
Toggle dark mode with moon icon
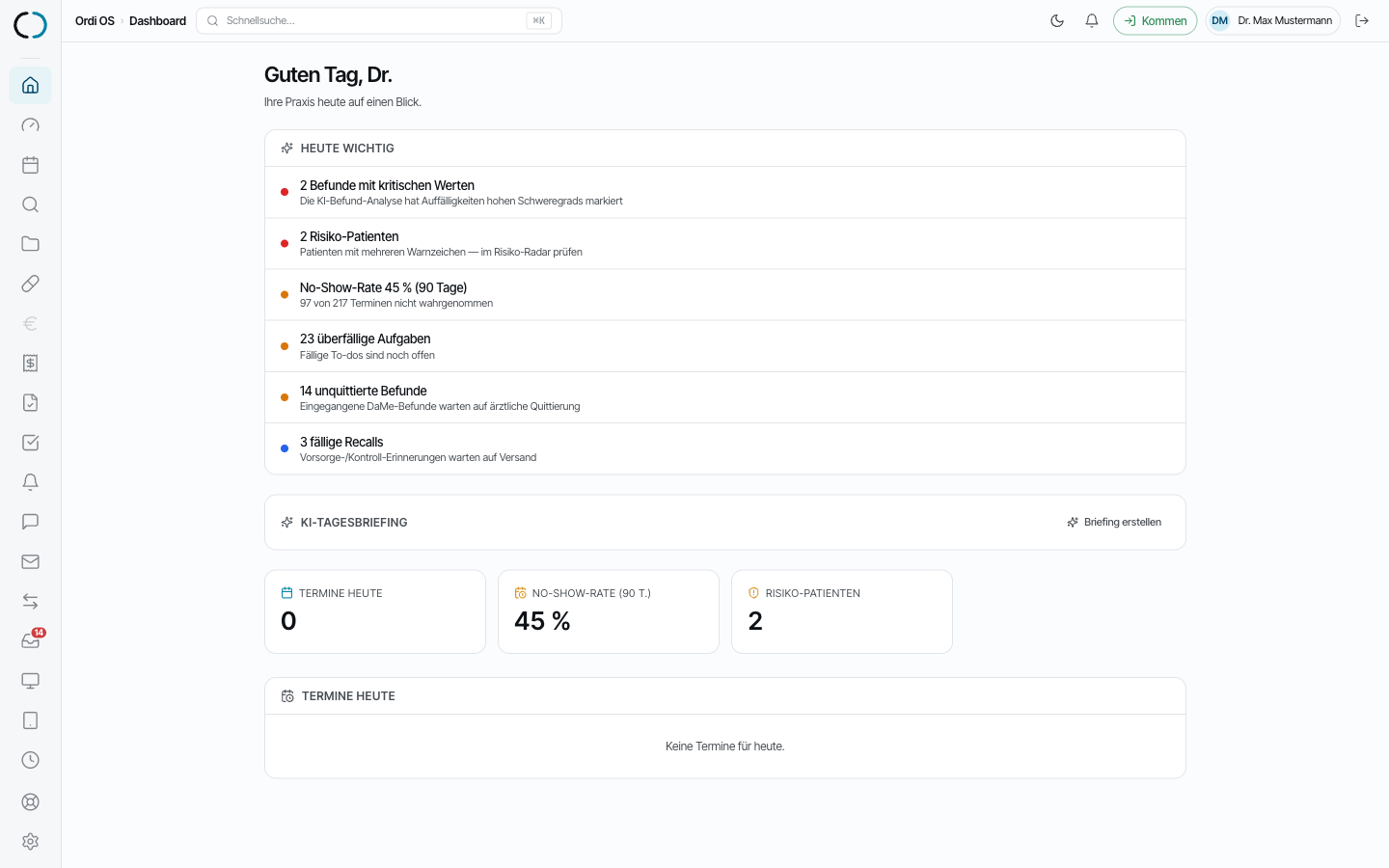1057,20
